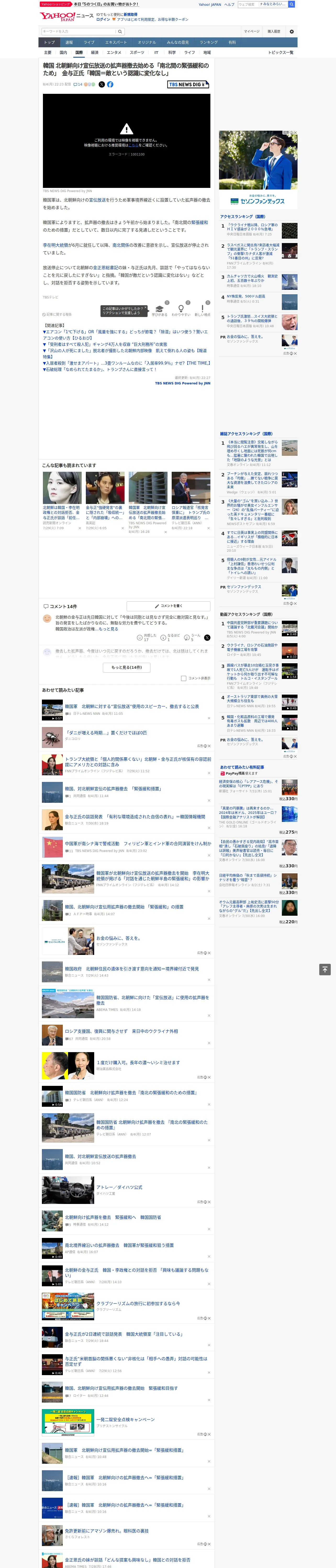
Task: Open article 金与正氏の談話発表 有利な環境造成
Action: point(135,817)
